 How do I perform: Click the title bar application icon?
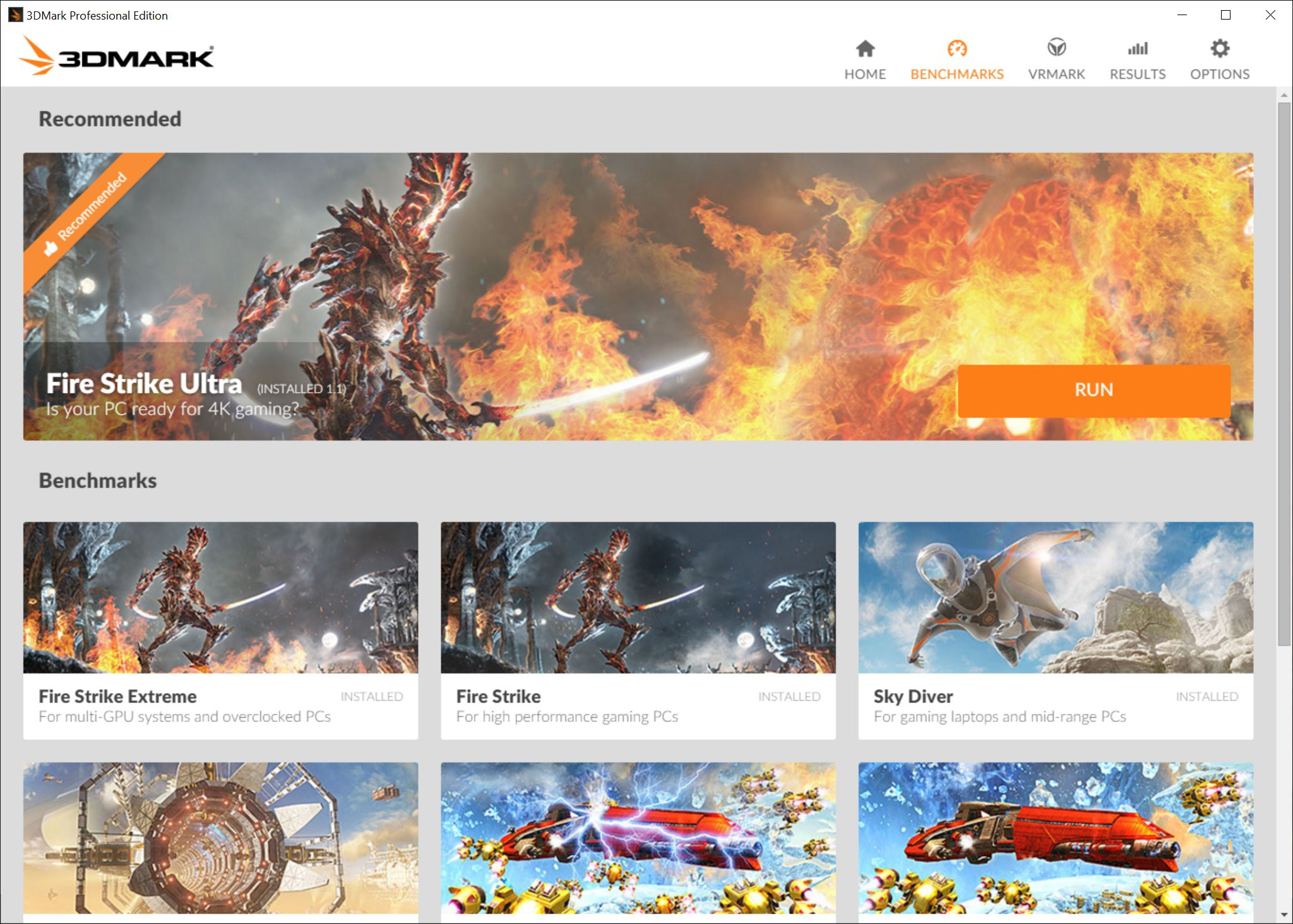point(15,15)
